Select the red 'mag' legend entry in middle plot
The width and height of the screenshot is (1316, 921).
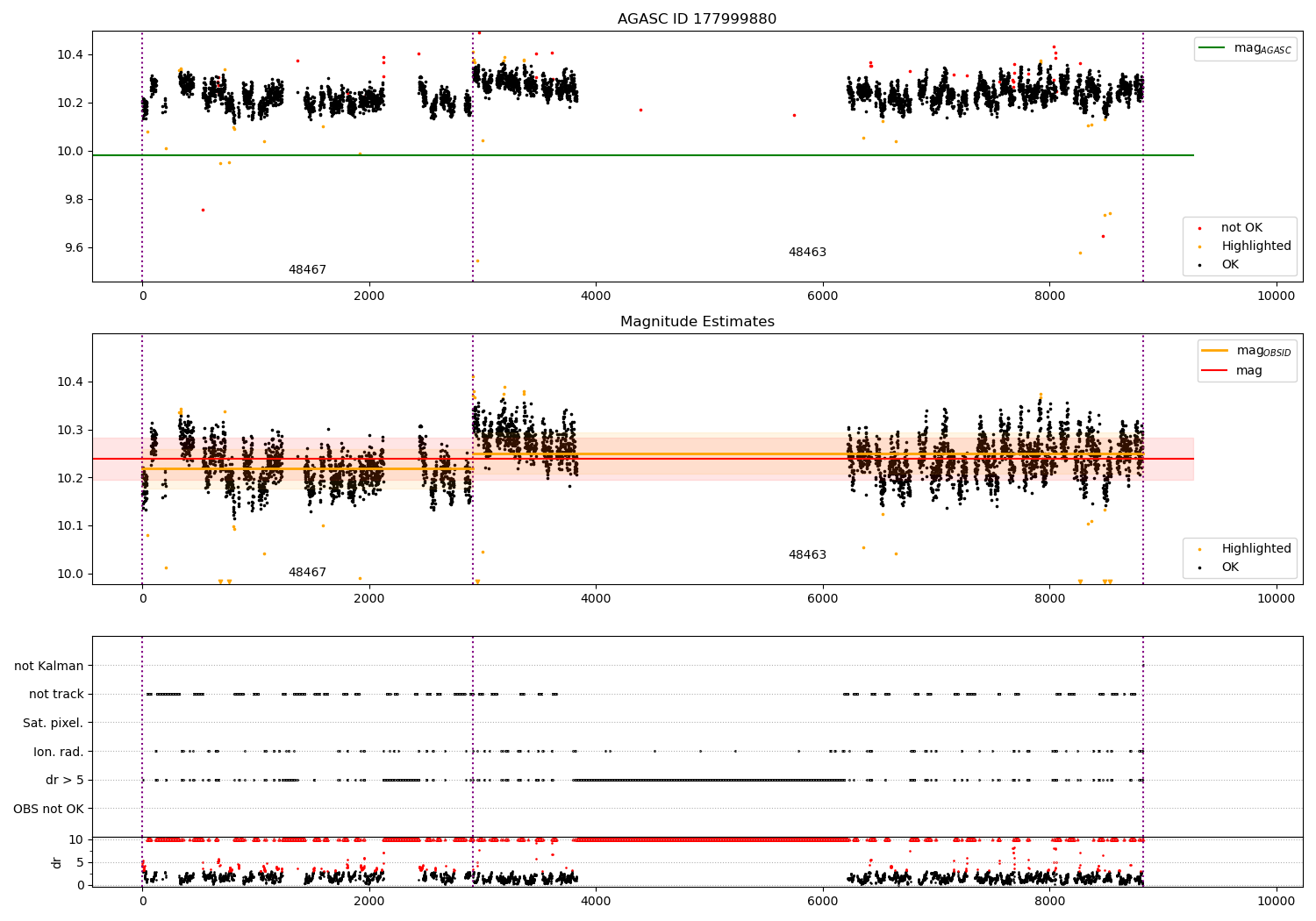[1233, 371]
